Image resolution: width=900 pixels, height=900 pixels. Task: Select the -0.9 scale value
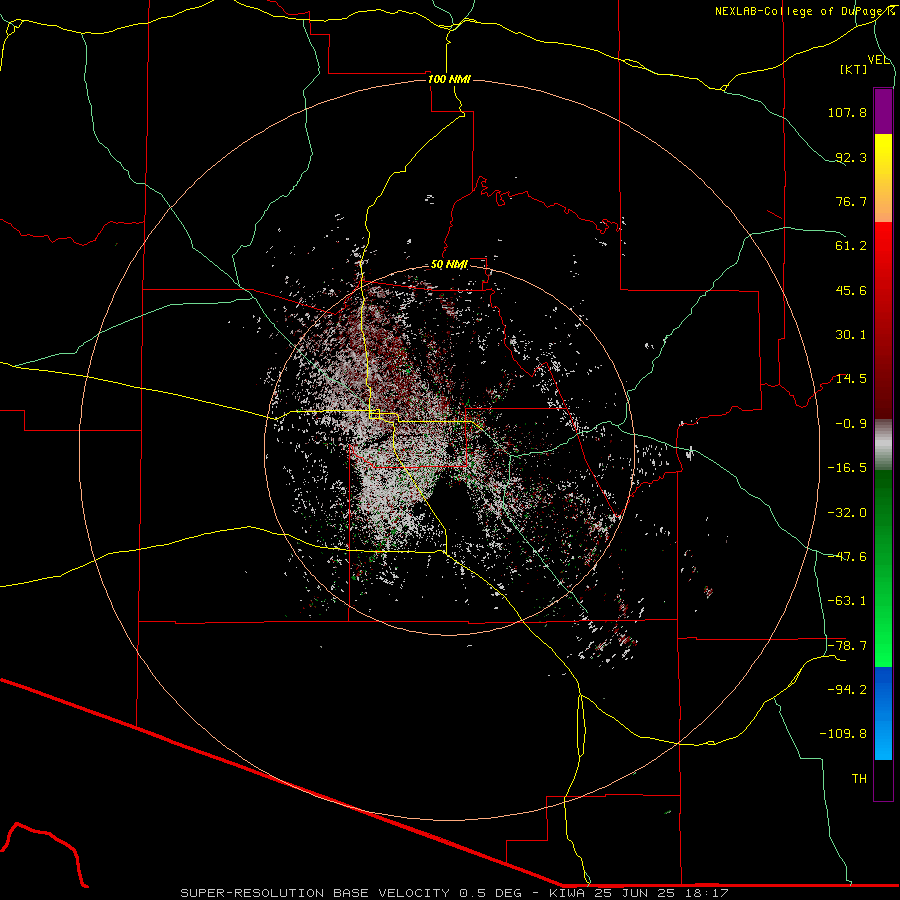point(851,424)
